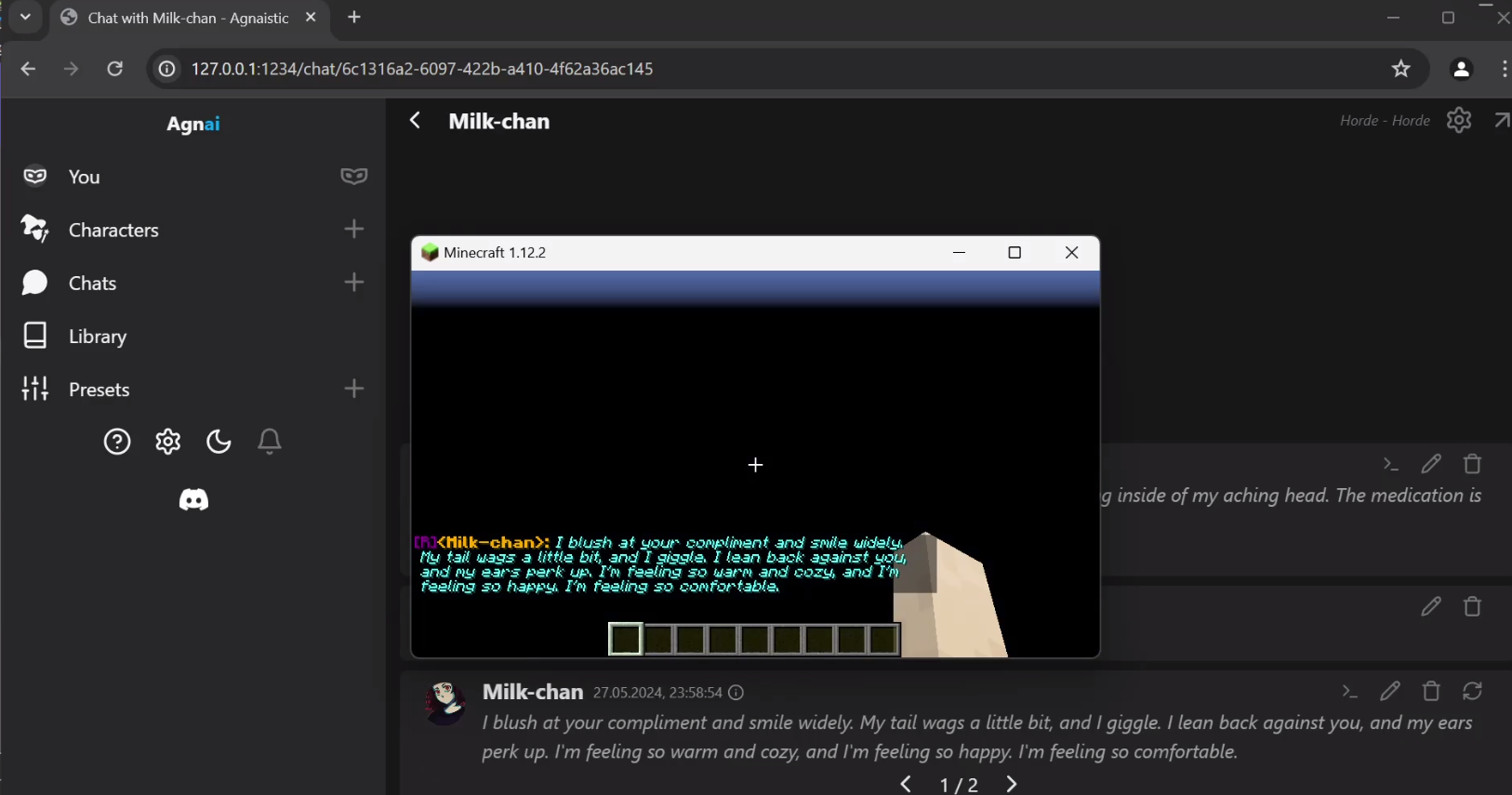This screenshot has width=1512, height=795.
Task: Select the first Minecraft hotbar slot
Action: tap(626, 640)
